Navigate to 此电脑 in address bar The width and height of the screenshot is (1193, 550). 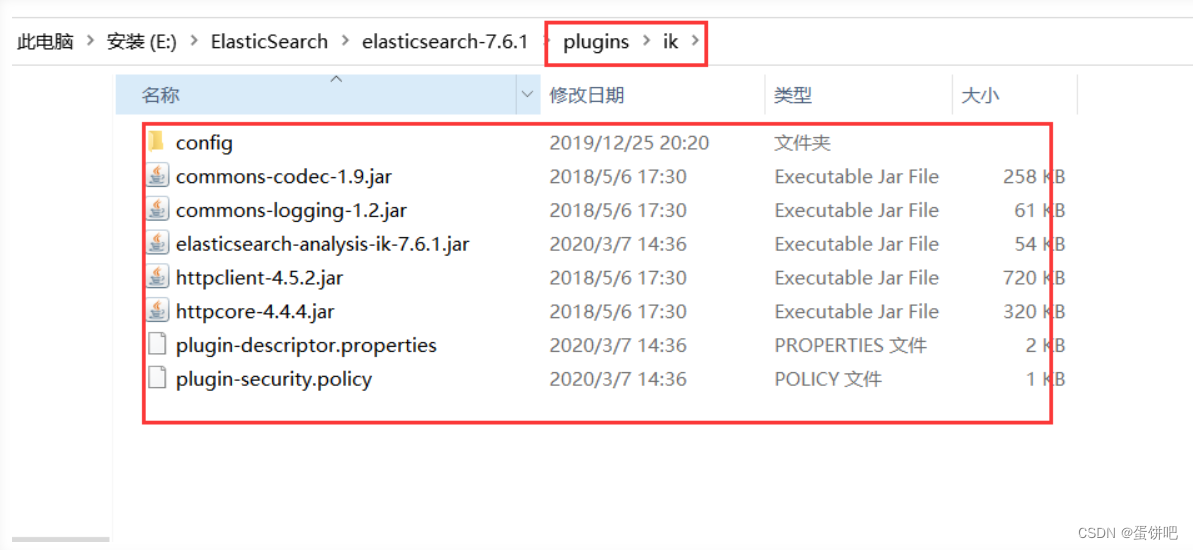tap(45, 41)
